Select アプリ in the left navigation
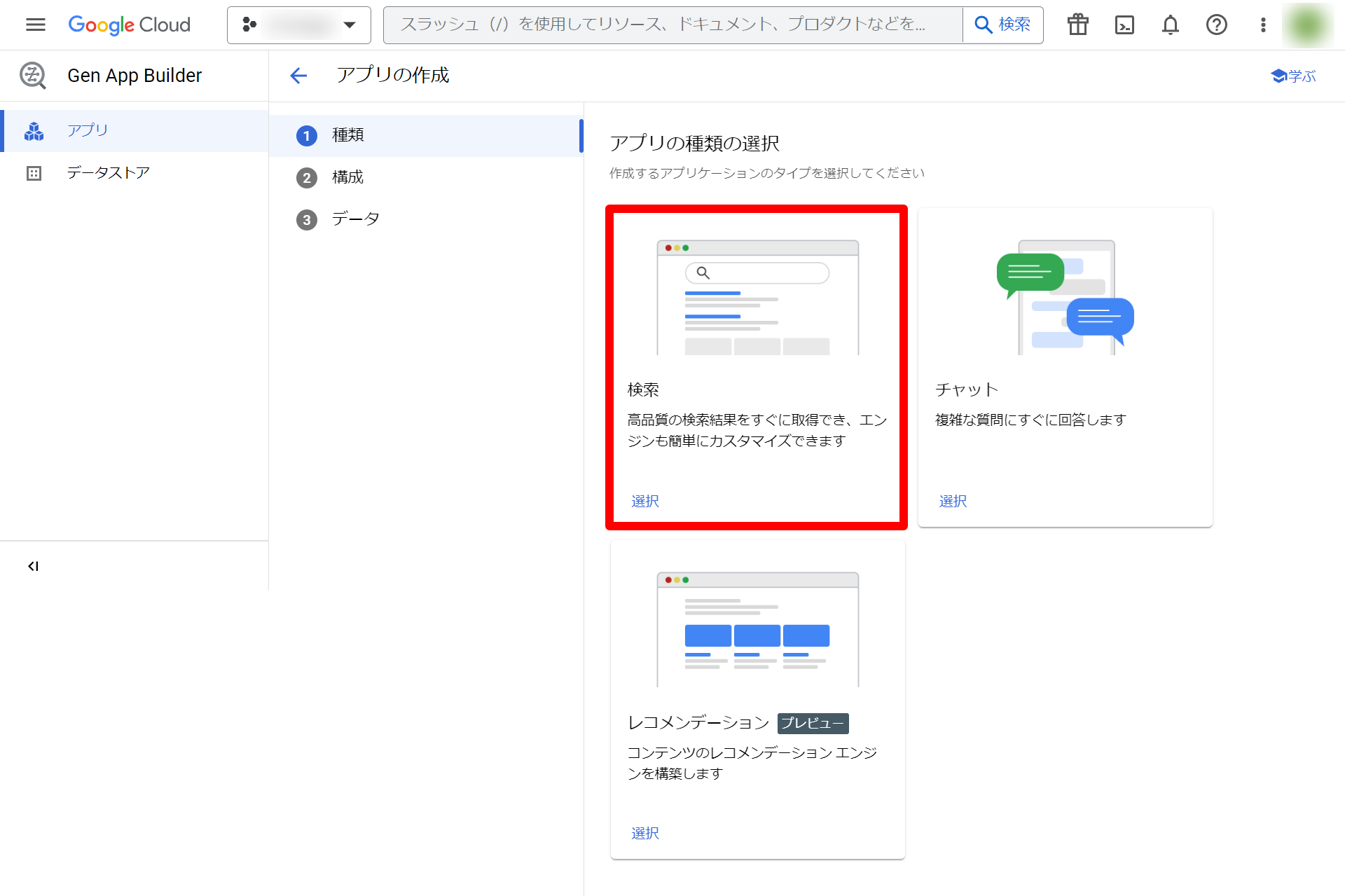 pyautogui.click(x=88, y=130)
